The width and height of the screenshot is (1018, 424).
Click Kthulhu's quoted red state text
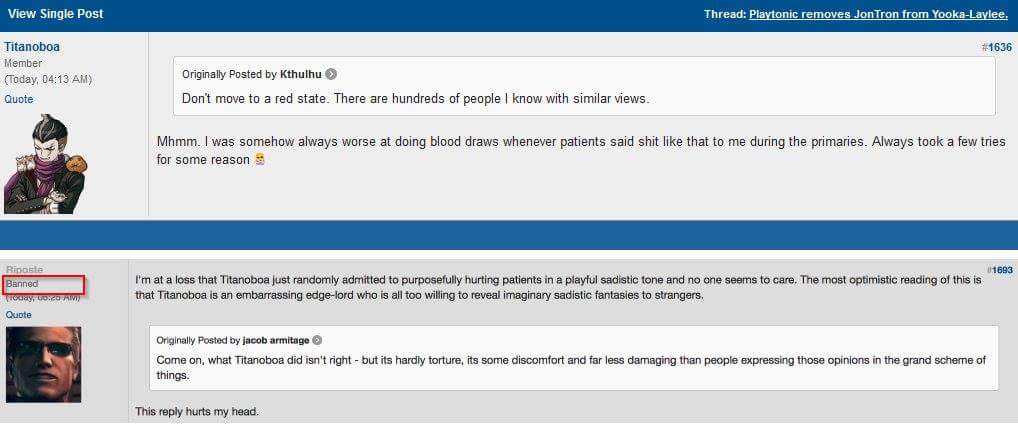coord(416,99)
